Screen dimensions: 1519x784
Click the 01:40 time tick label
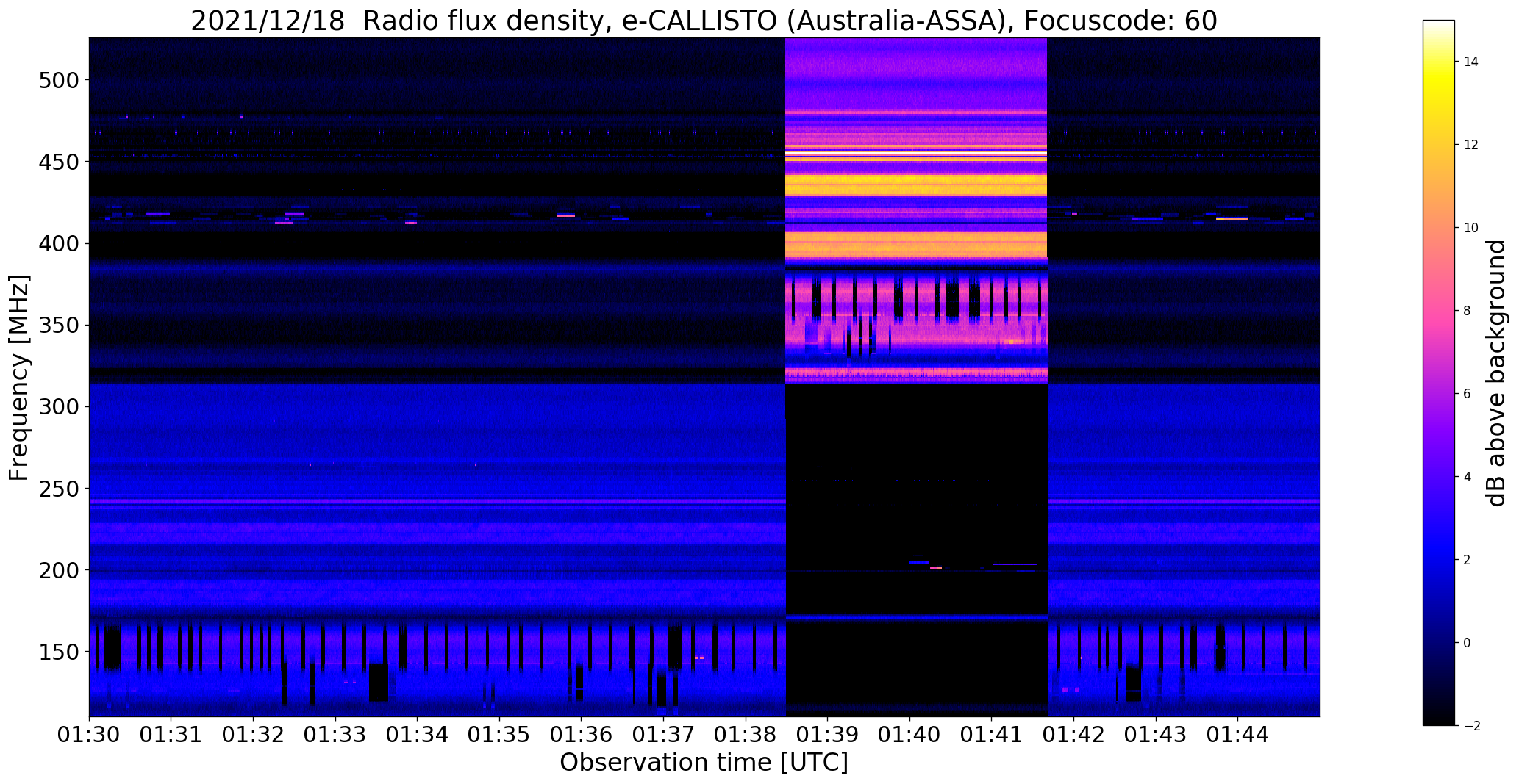910,735
